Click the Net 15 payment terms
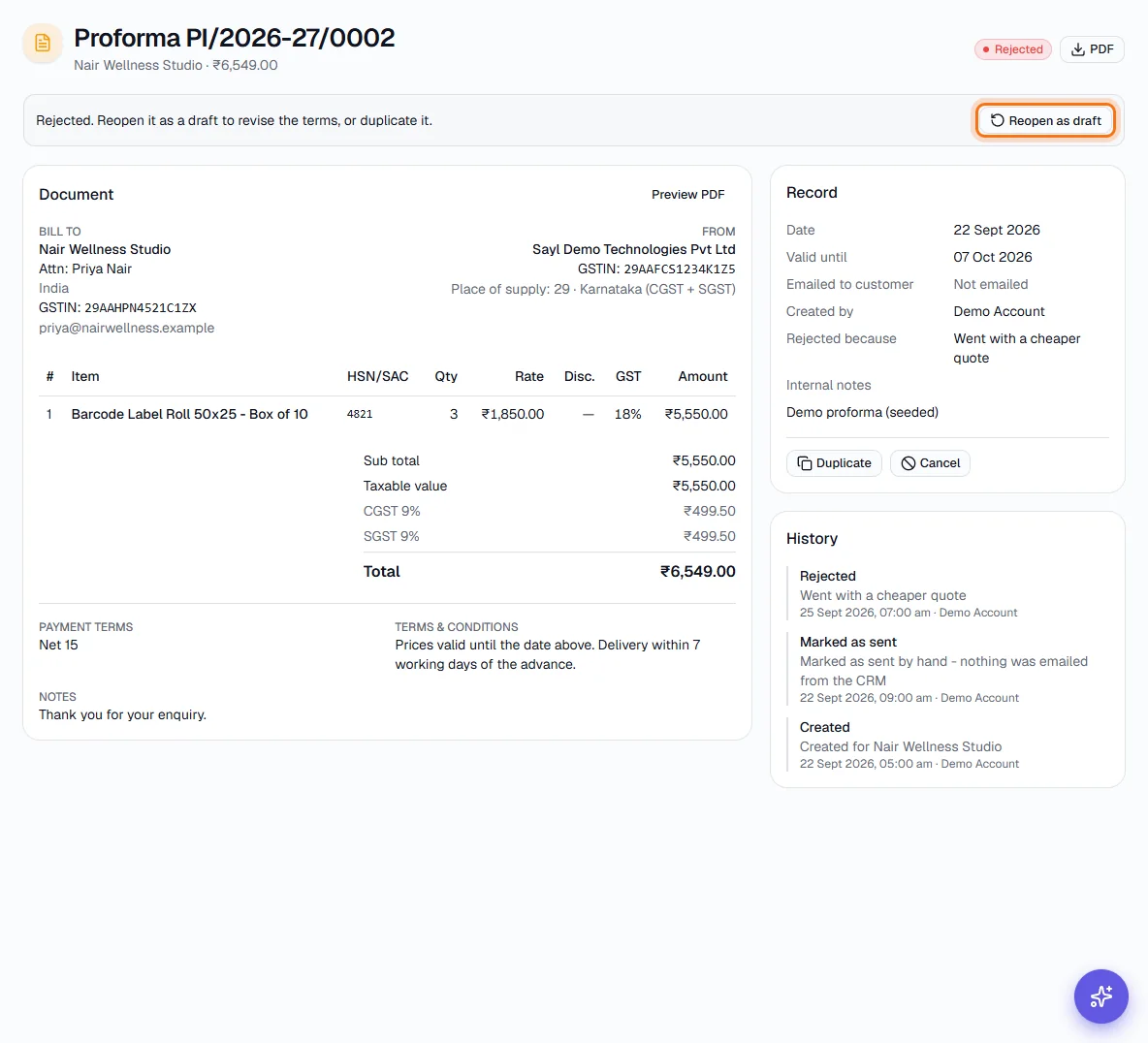Viewport: 1148px width, 1043px height. (x=58, y=645)
